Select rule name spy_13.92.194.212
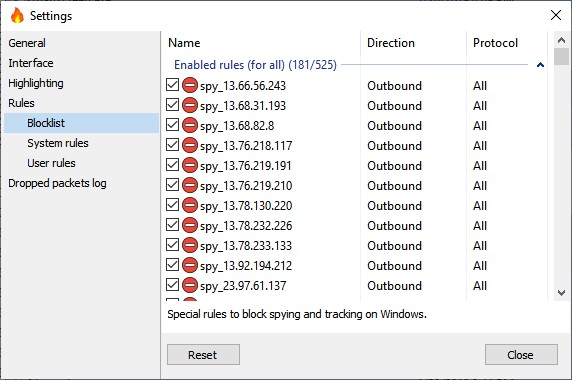 pos(246,266)
